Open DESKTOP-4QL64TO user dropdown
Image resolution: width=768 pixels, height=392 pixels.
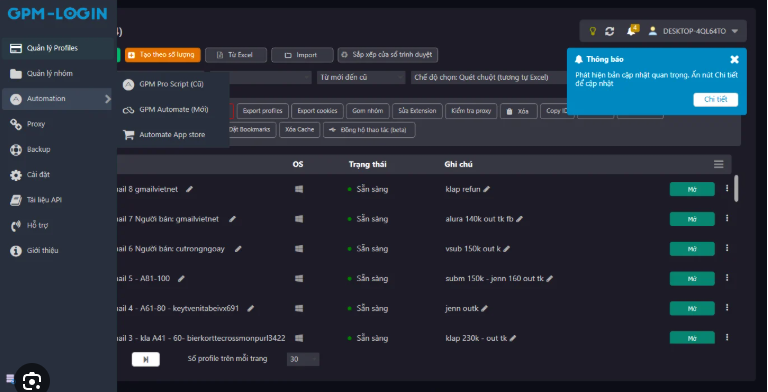coord(694,31)
